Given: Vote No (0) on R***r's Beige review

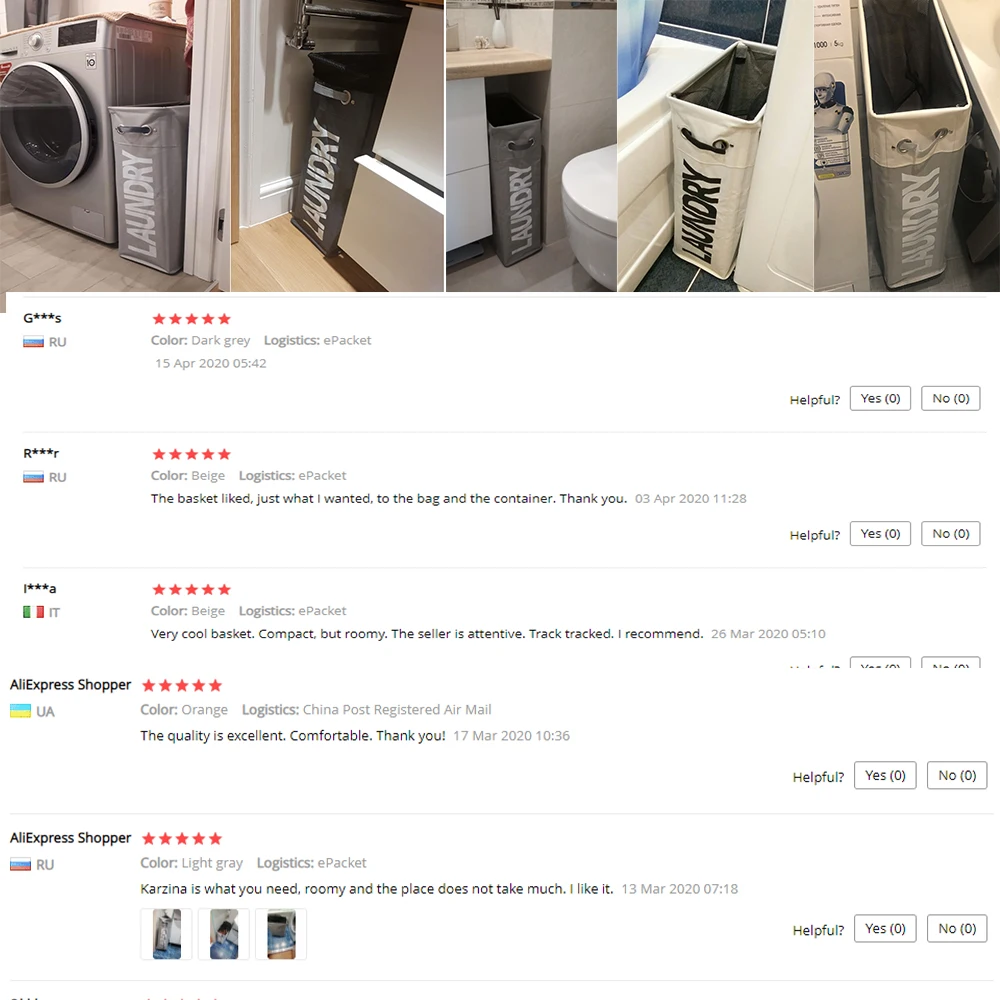Looking at the screenshot, I should 950,534.
